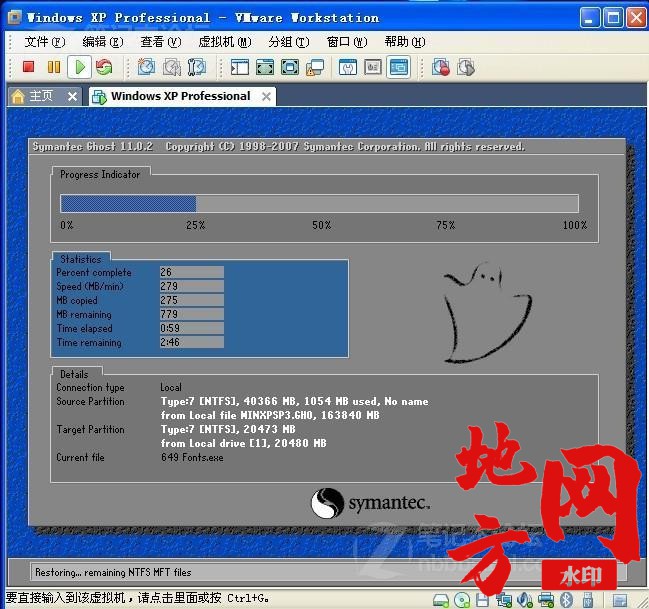Open the 查看(V) menu
The image size is (649, 609).
tap(161, 42)
